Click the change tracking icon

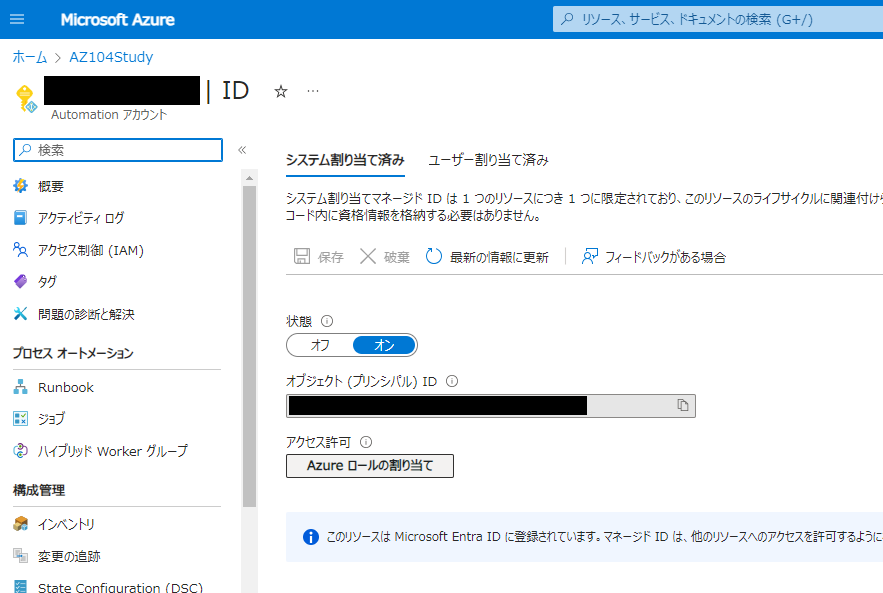20,556
